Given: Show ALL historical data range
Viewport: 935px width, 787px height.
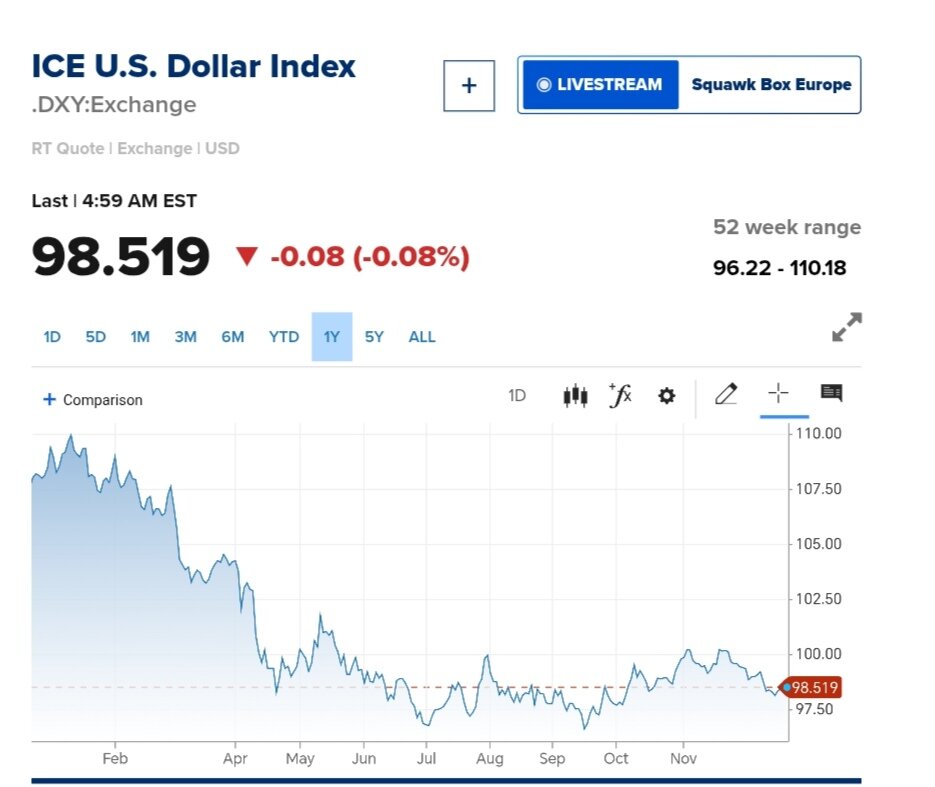Looking at the screenshot, I should click(x=422, y=337).
